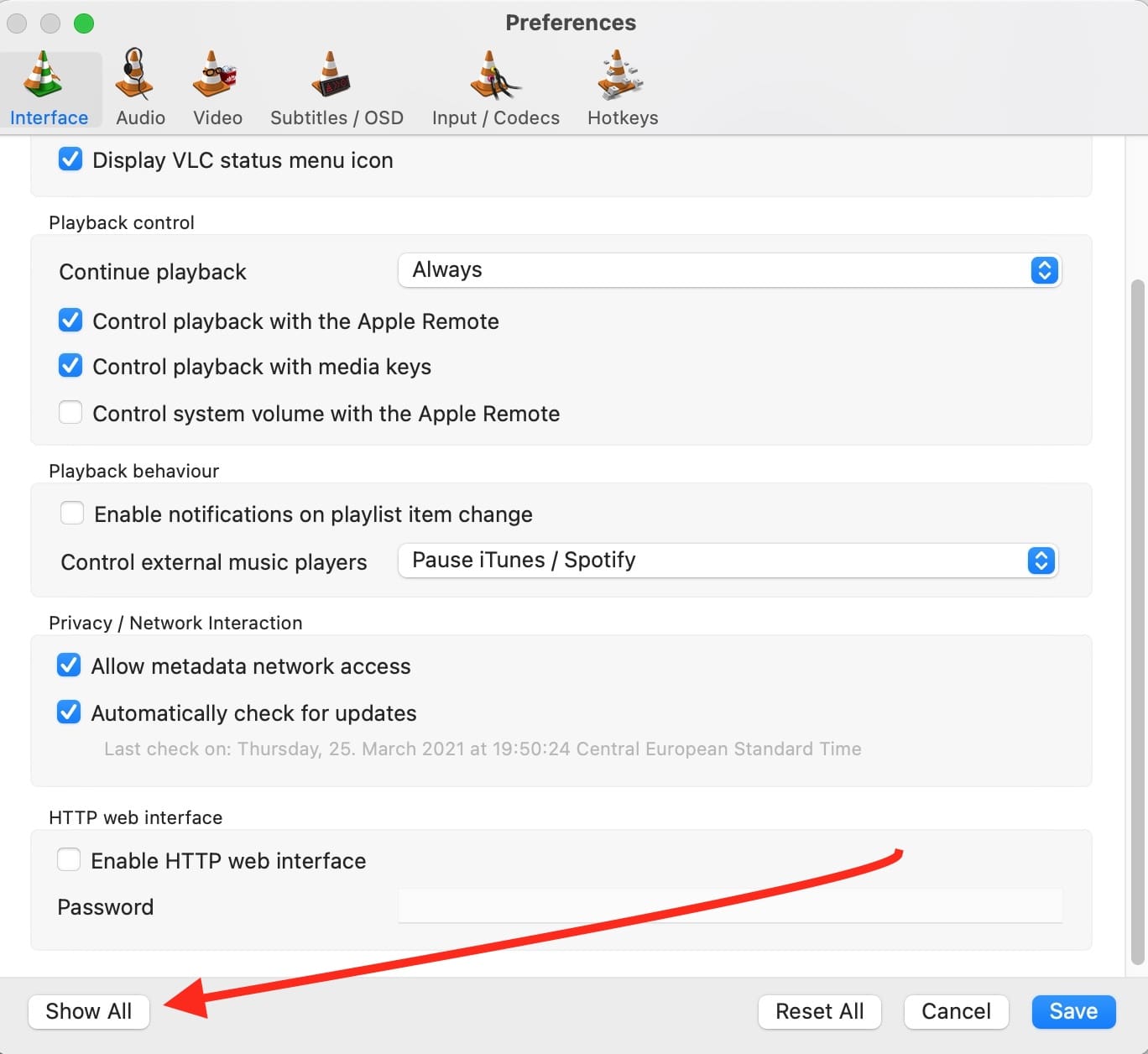
Task: Save the preferences
Action: [x=1073, y=1011]
